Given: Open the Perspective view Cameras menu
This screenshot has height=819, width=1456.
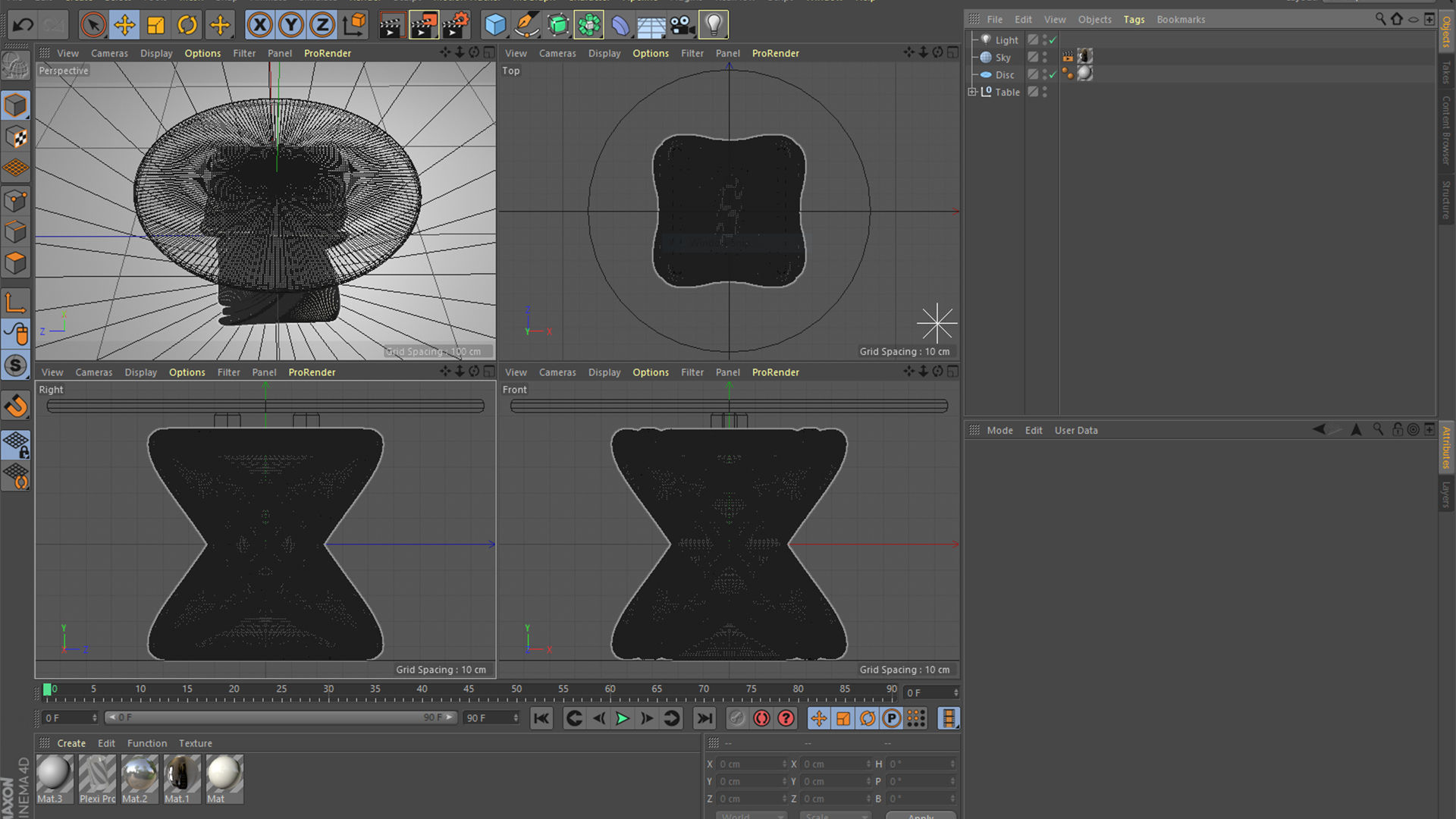Looking at the screenshot, I should [x=109, y=53].
